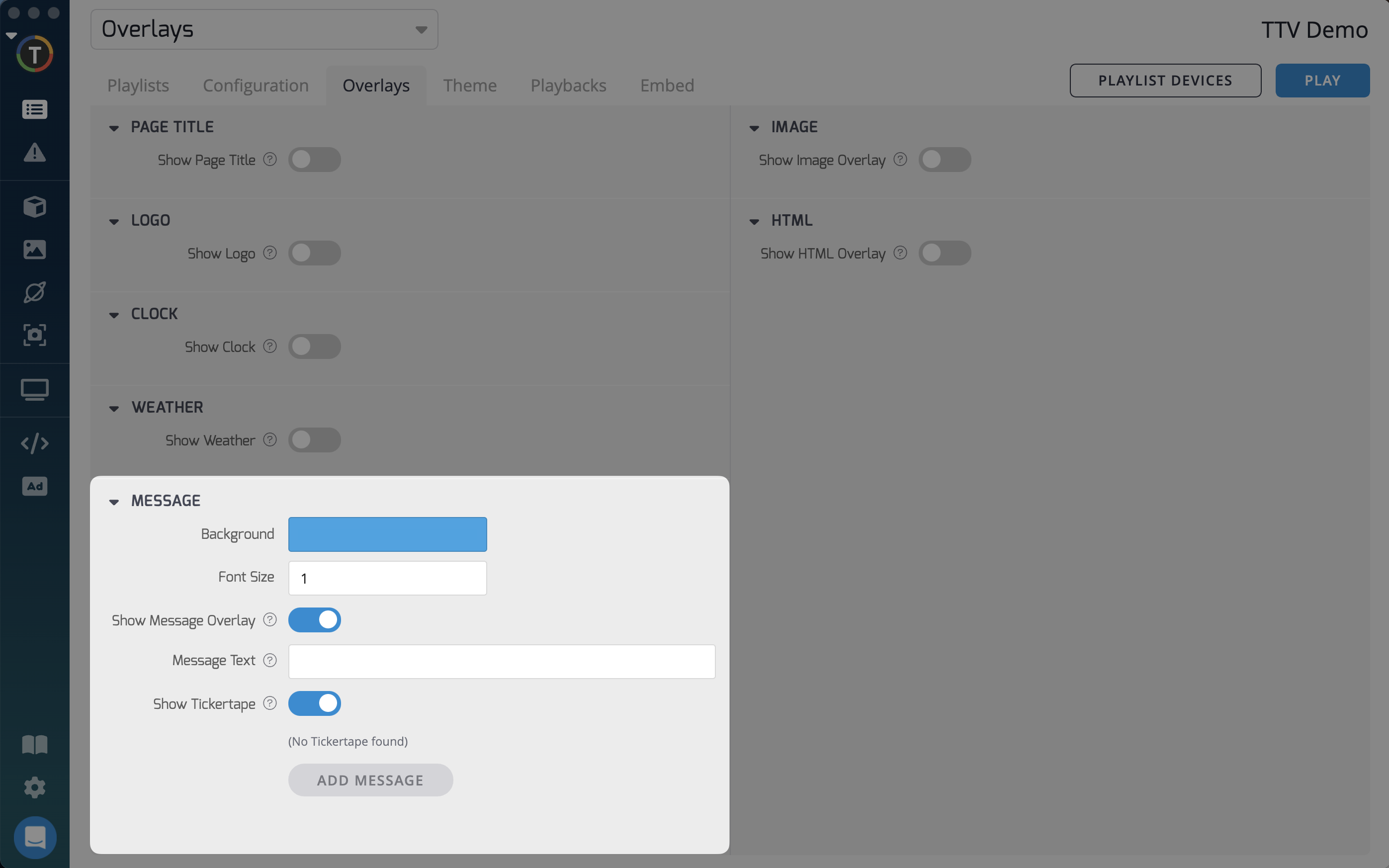Open the devices monitor icon

(x=34, y=390)
